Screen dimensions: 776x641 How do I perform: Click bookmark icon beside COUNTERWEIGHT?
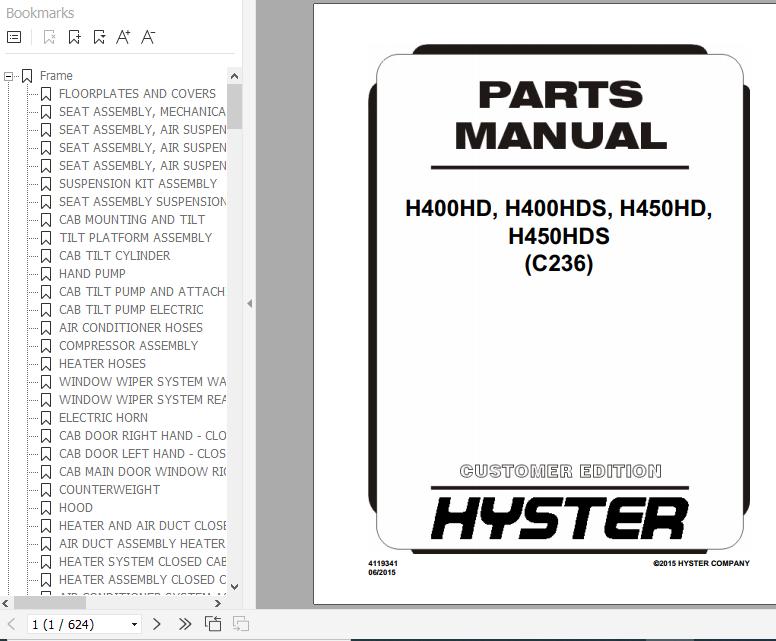[46, 490]
